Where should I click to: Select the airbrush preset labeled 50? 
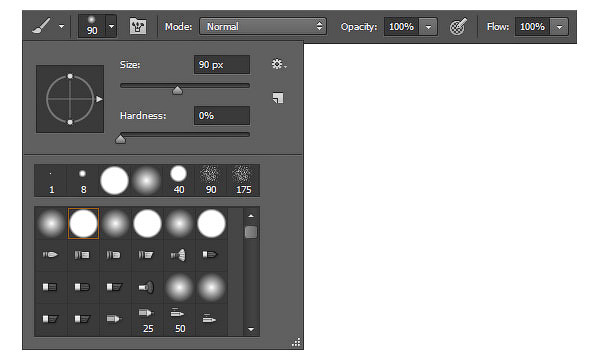pos(179,320)
